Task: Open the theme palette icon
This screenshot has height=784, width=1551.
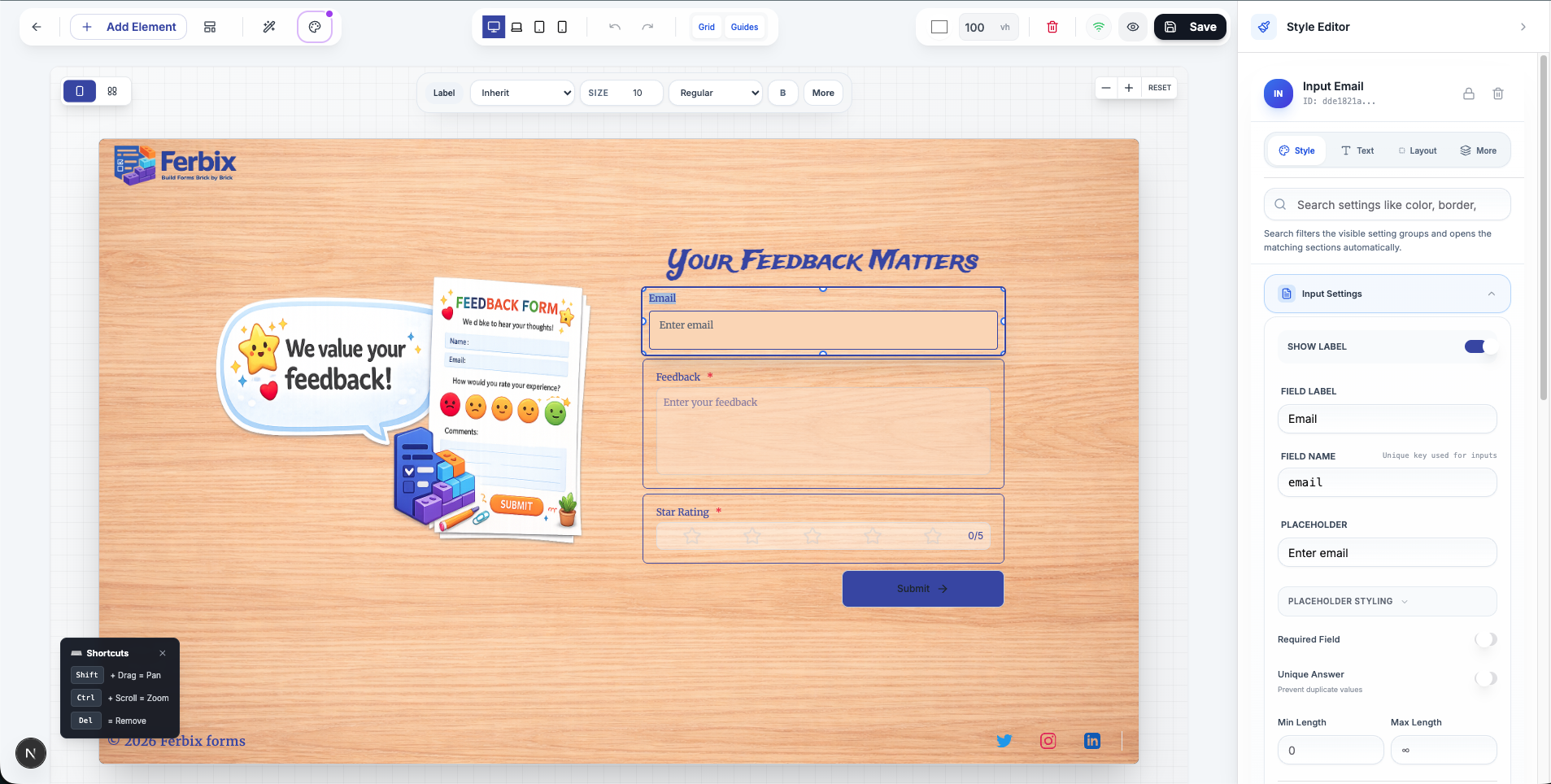Action: pos(315,27)
